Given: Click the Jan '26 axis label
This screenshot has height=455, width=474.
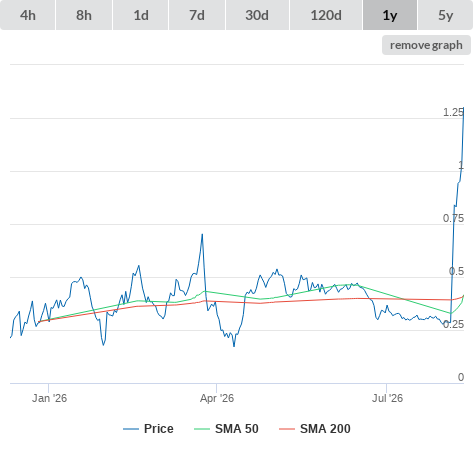Looking at the screenshot, I should pyautogui.click(x=49, y=398).
